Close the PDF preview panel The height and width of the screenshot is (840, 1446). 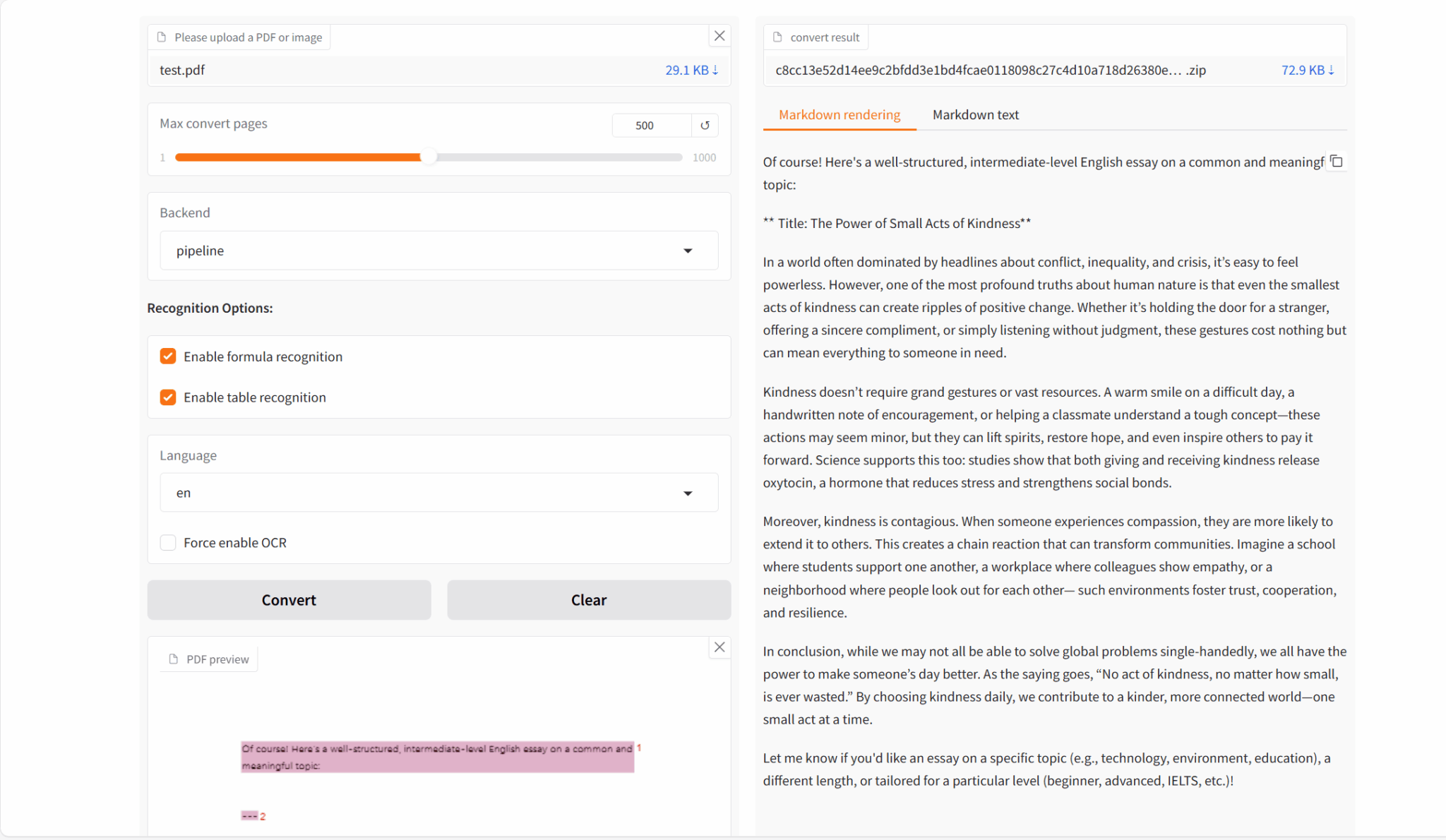pyautogui.click(x=719, y=647)
